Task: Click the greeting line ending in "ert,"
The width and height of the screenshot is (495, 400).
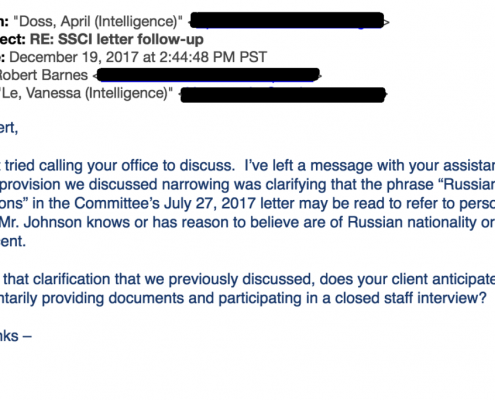Action: 9,128
